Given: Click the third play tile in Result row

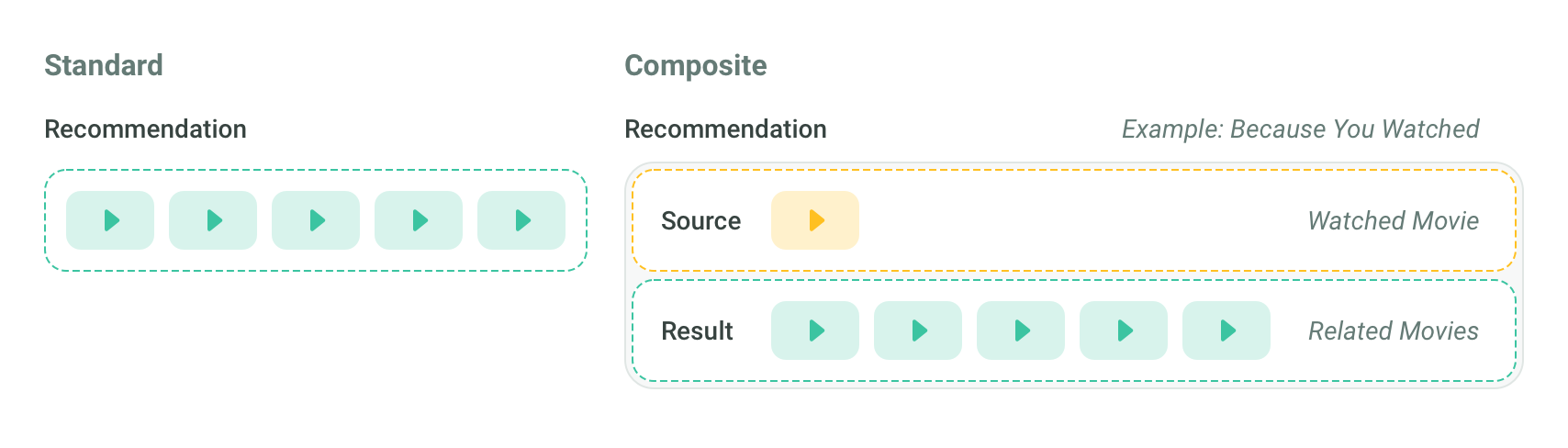Looking at the screenshot, I should point(1021,330).
